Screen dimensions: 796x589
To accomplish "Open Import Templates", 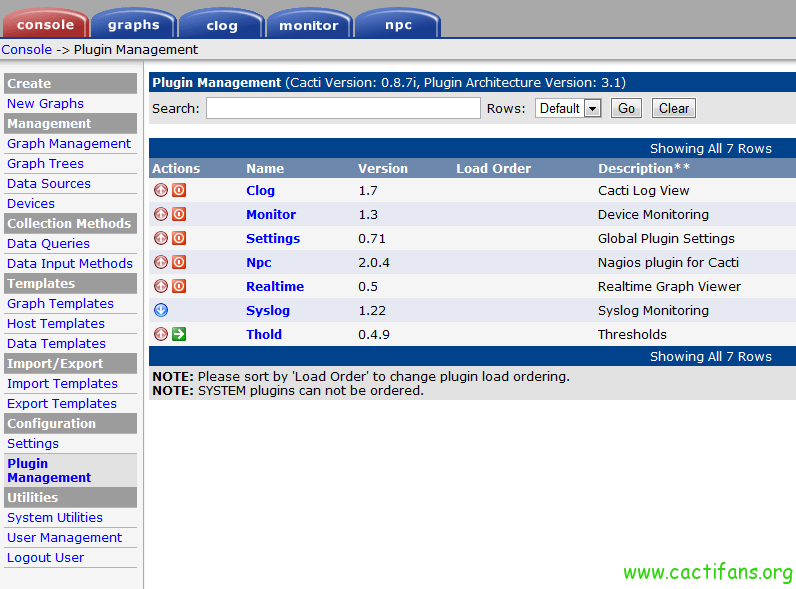I will click(x=62, y=384).
